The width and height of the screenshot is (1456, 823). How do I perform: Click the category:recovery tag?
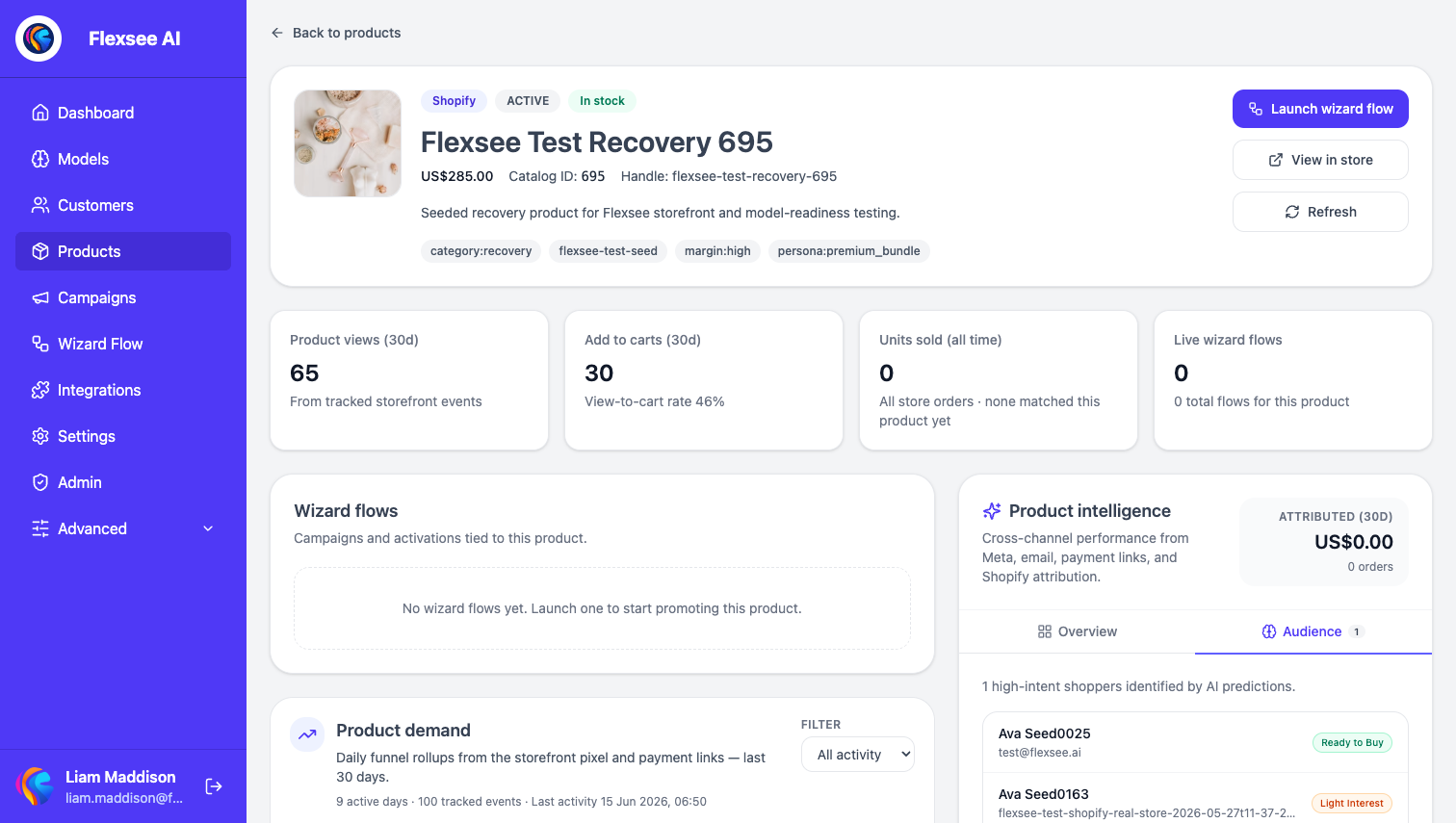(481, 251)
